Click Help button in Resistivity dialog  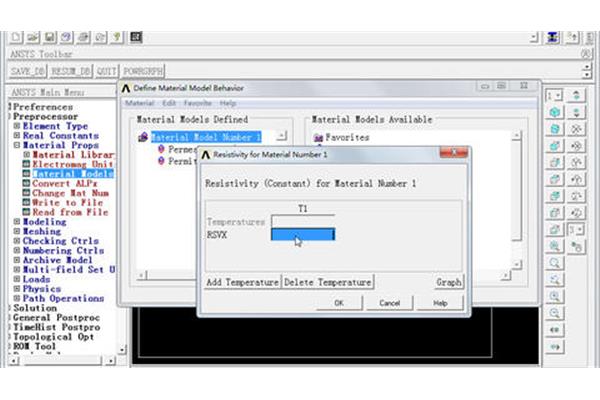pos(440,303)
